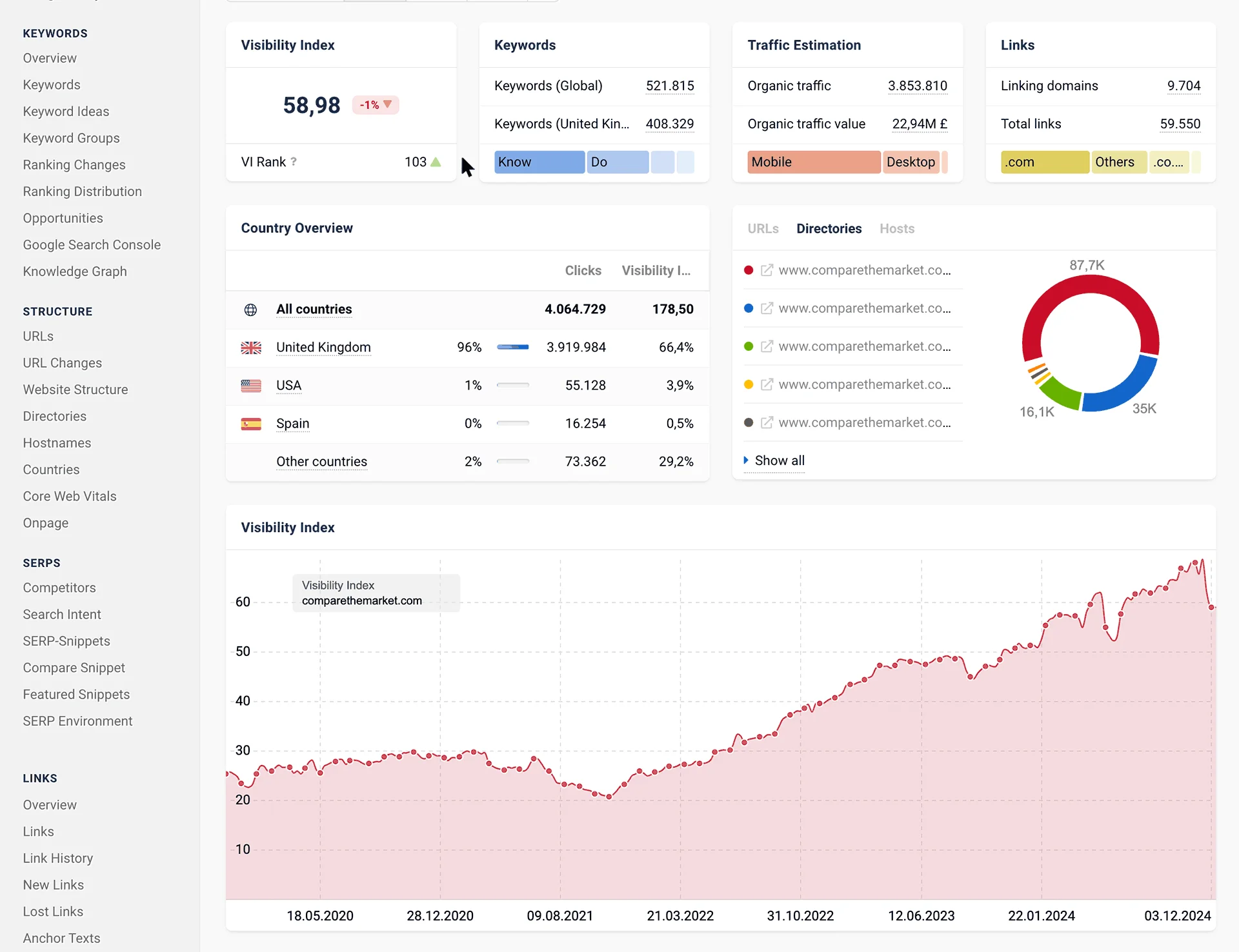Click the Other countries link
1239x952 pixels.
tap(321, 462)
